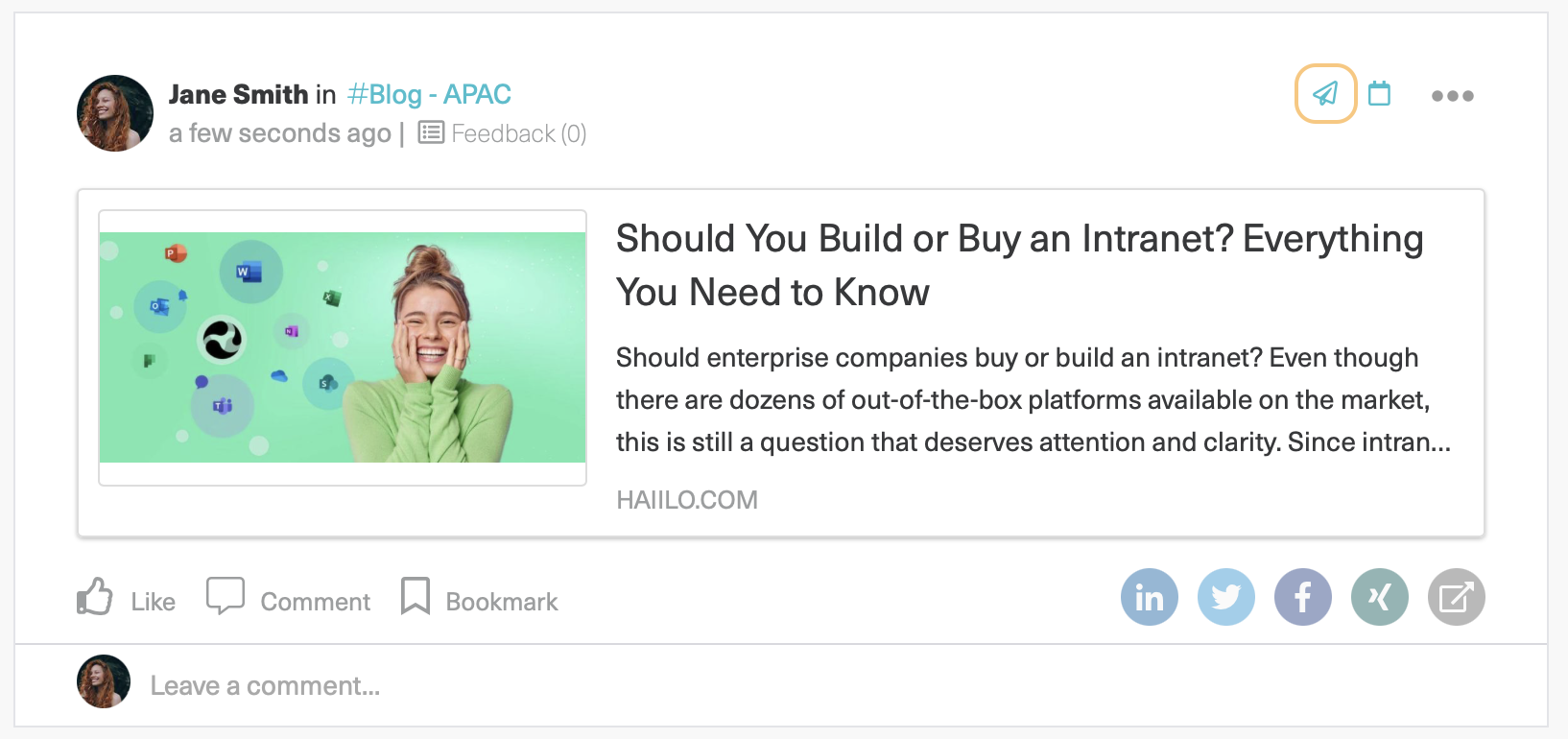
Task: Like the post with thumbs-up
Action: tap(126, 598)
